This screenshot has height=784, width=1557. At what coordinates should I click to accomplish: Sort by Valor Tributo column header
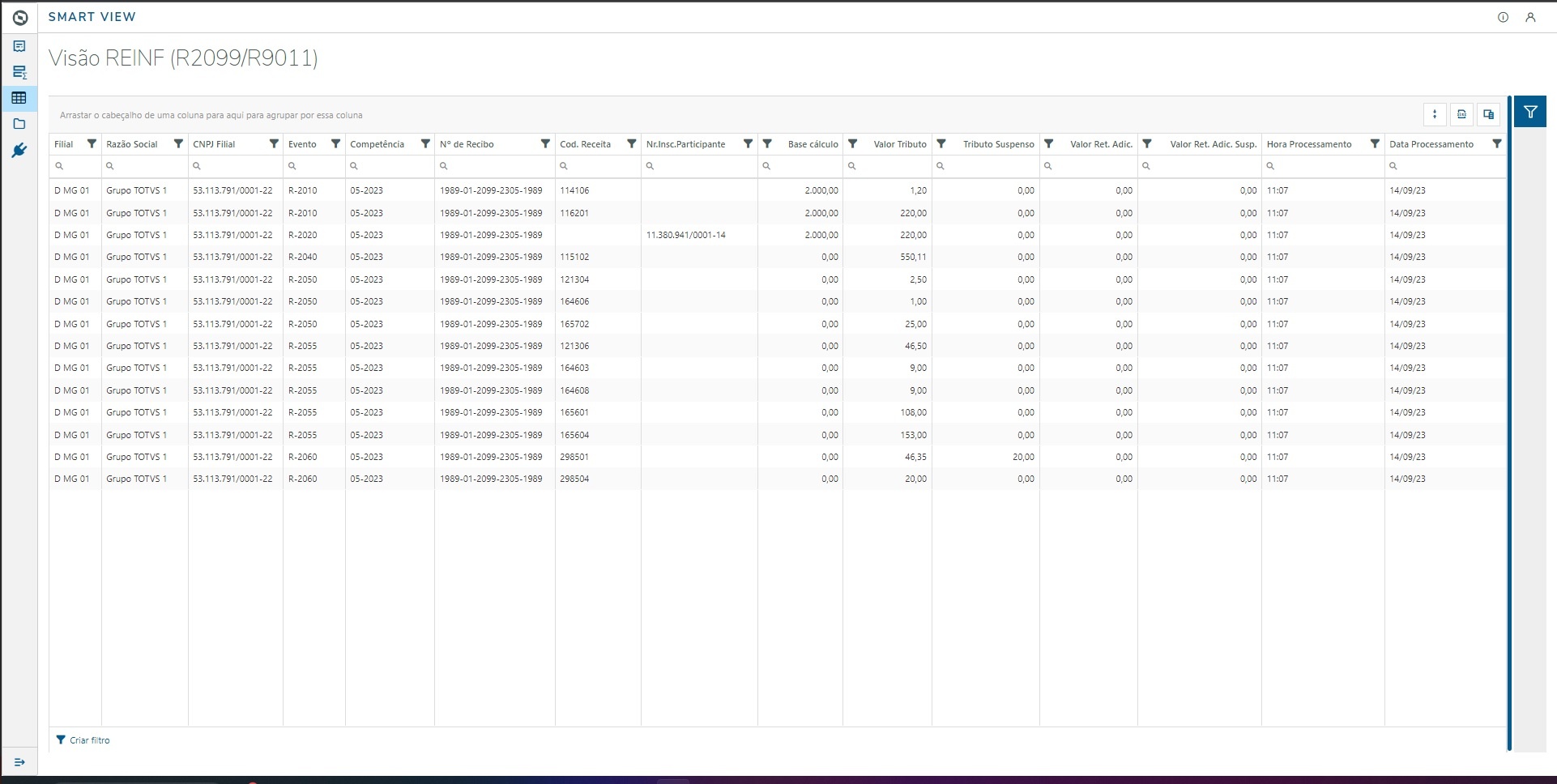click(899, 144)
